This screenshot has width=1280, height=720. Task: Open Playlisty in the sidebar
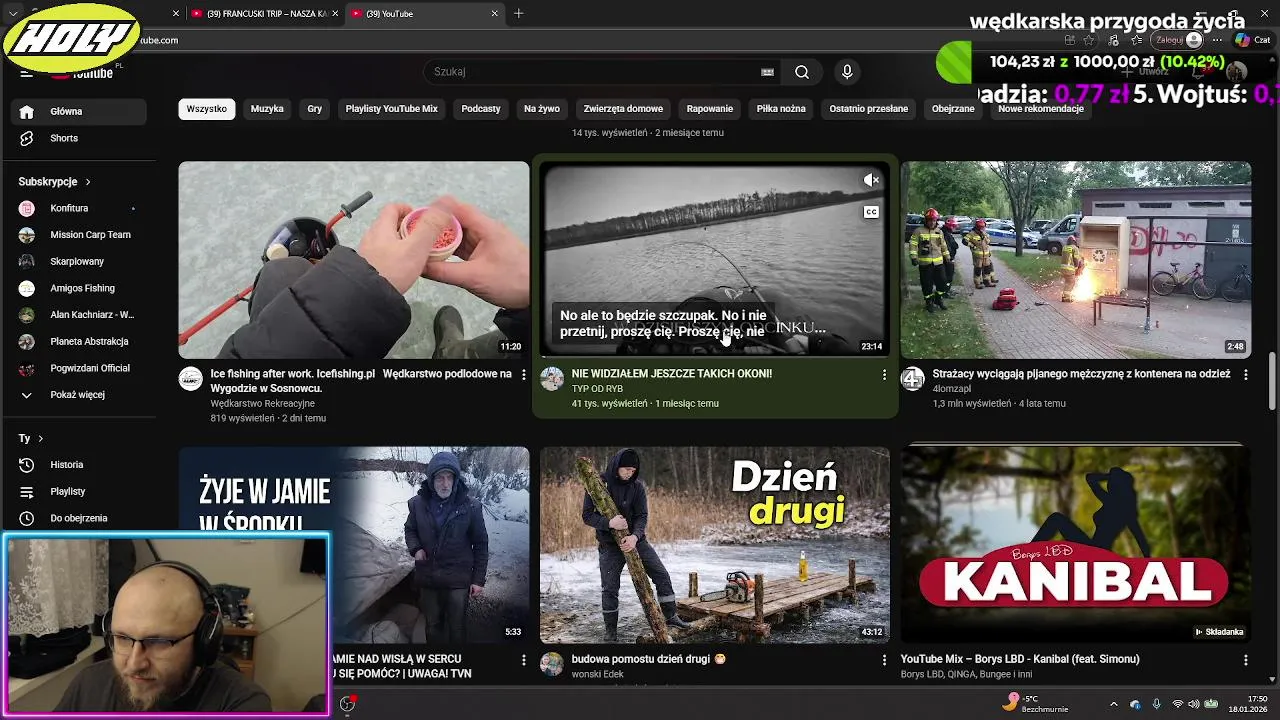click(x=80, y=492)
